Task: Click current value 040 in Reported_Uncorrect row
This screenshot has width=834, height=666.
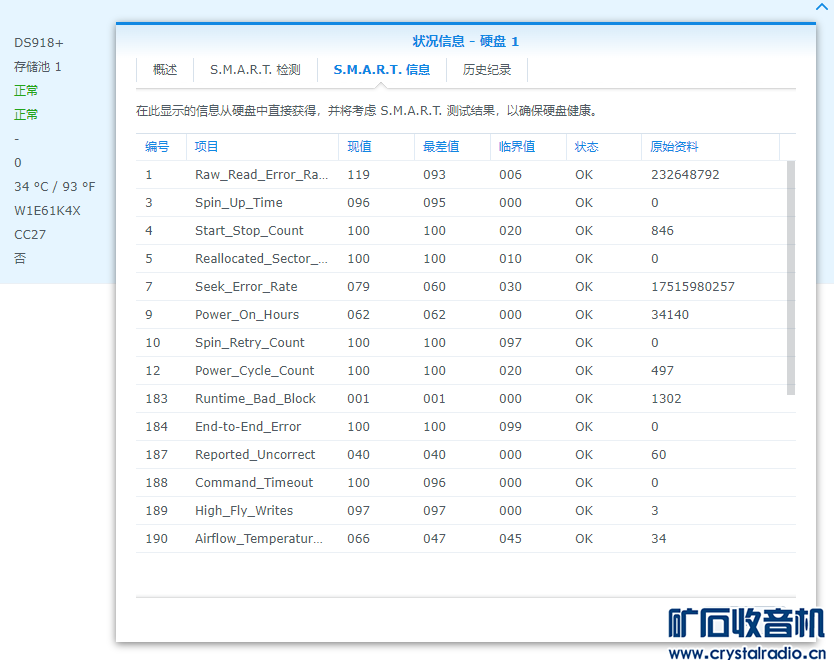Action: (358, 455)
